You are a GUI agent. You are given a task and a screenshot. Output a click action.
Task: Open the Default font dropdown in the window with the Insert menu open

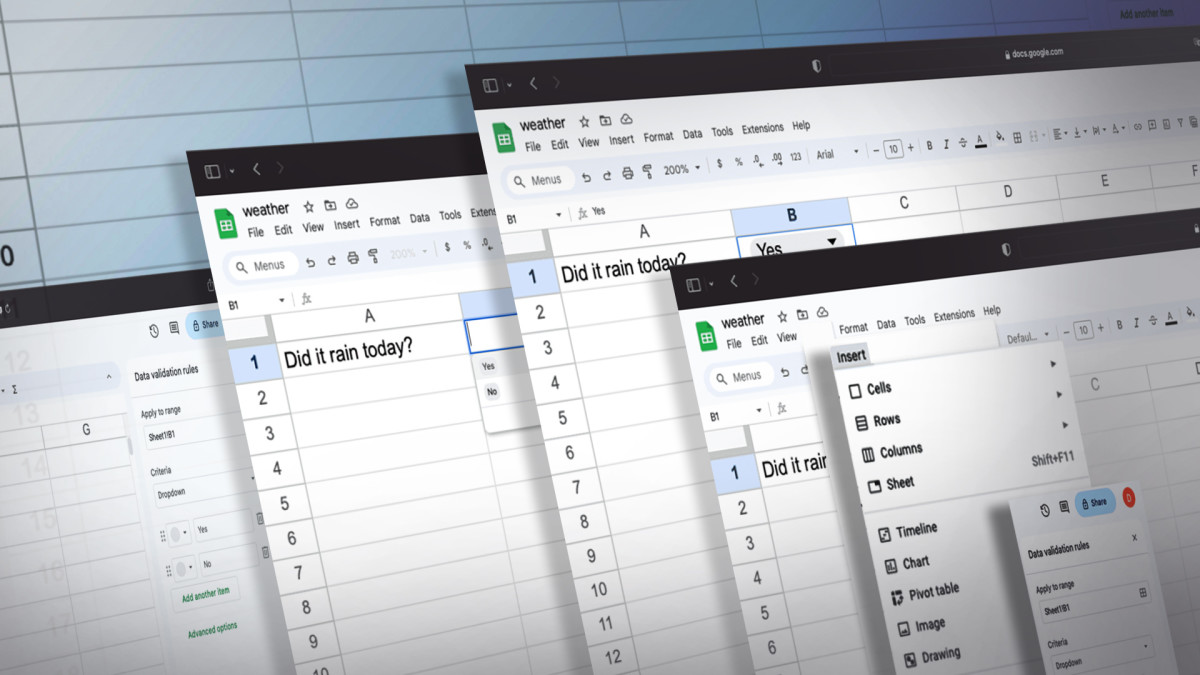coord(1028,337)
